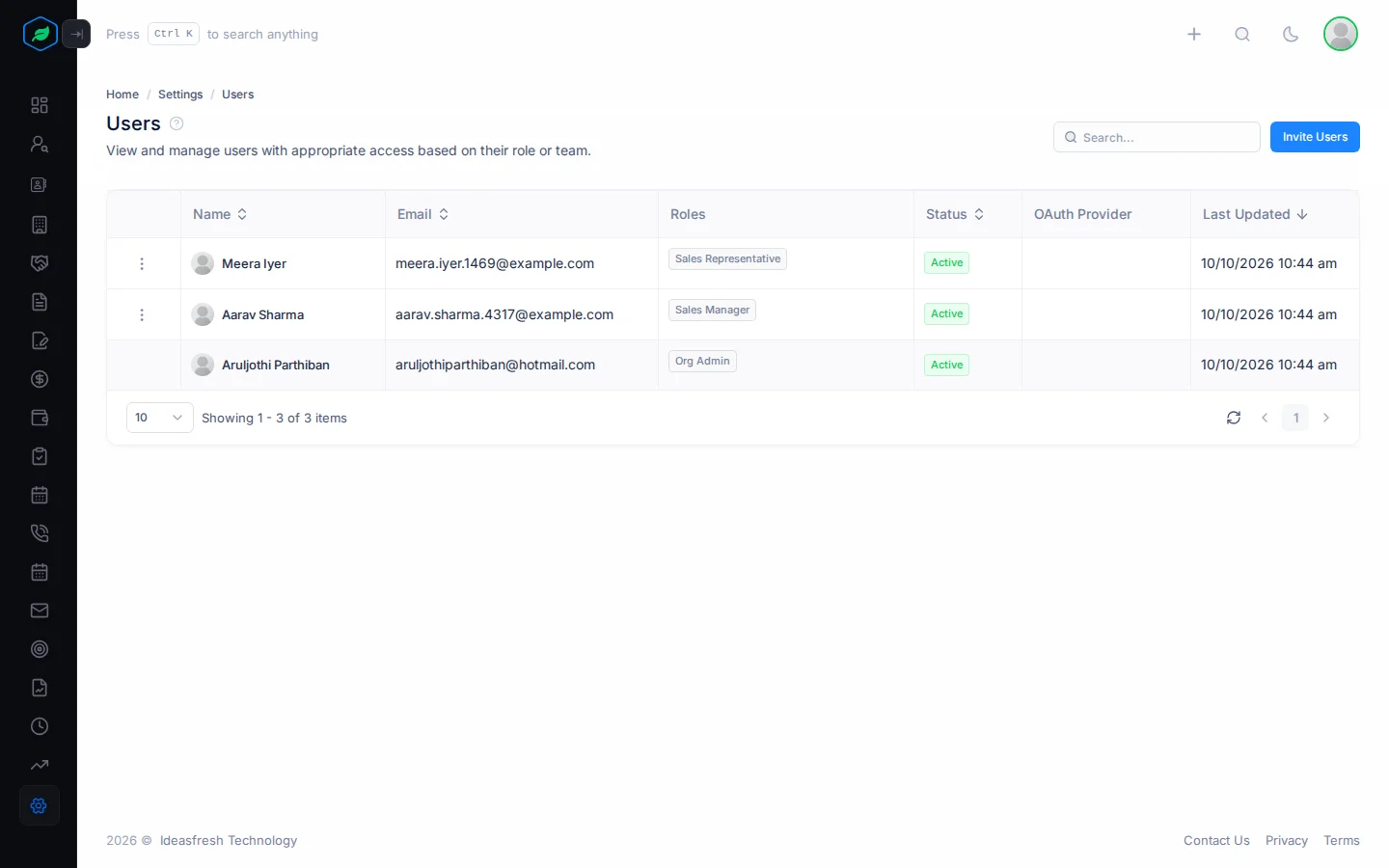Open the row actions menu for Meera Iyer
Screen dimensions: 1389x868
[142, 263]
